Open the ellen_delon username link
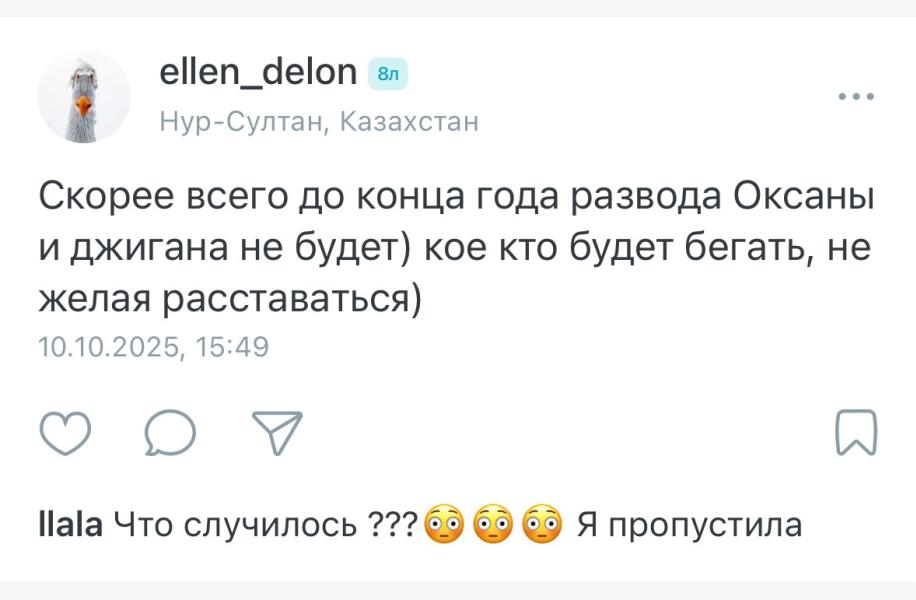Viewport: 916px width, 600px height. (x=260, y=72)
